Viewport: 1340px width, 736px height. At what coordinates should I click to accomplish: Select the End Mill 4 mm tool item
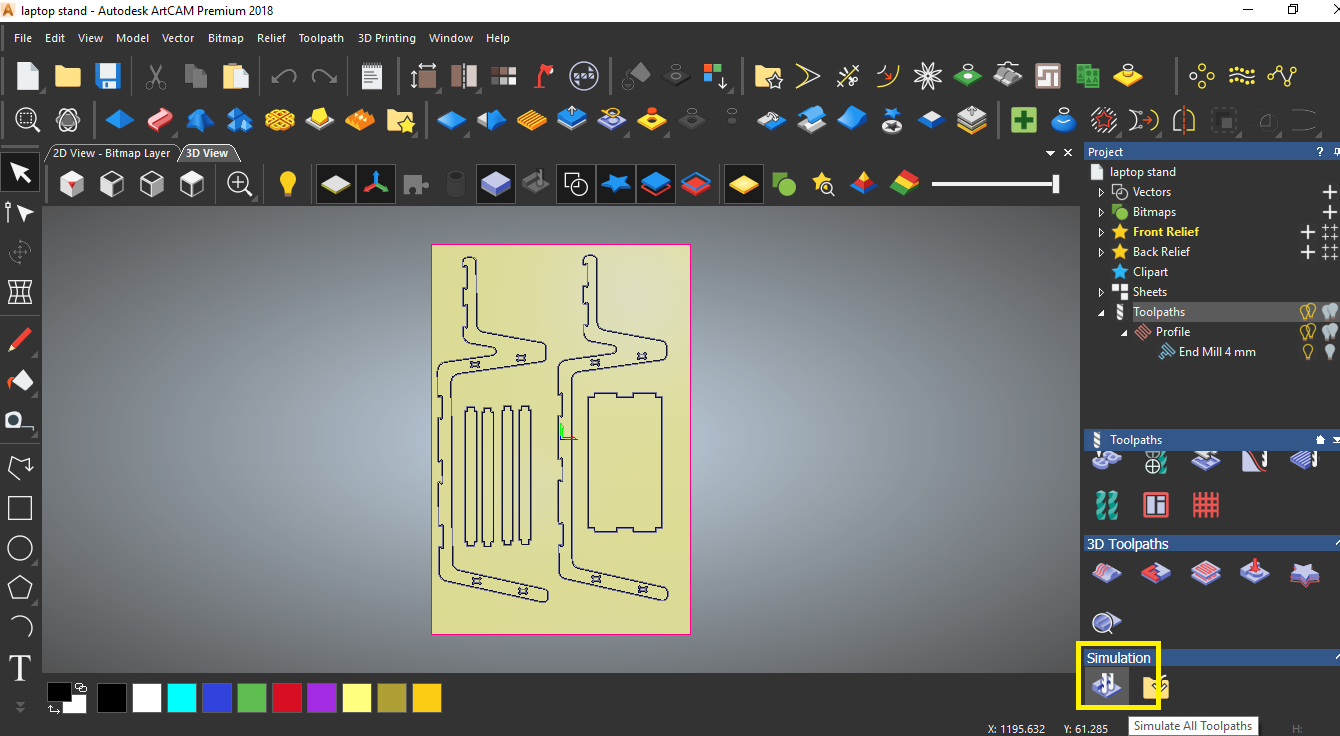pyautogui.click(x=1217, y=352)
